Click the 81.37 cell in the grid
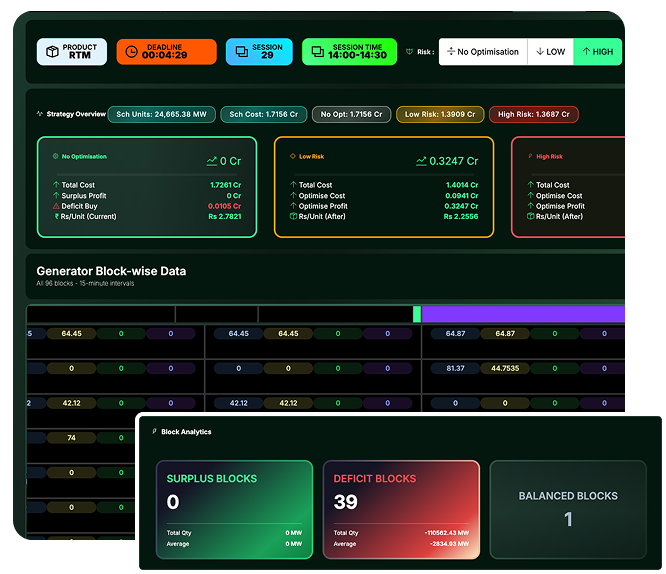The height and width of the screenshot is (574, 666). (x=455, y=368)
